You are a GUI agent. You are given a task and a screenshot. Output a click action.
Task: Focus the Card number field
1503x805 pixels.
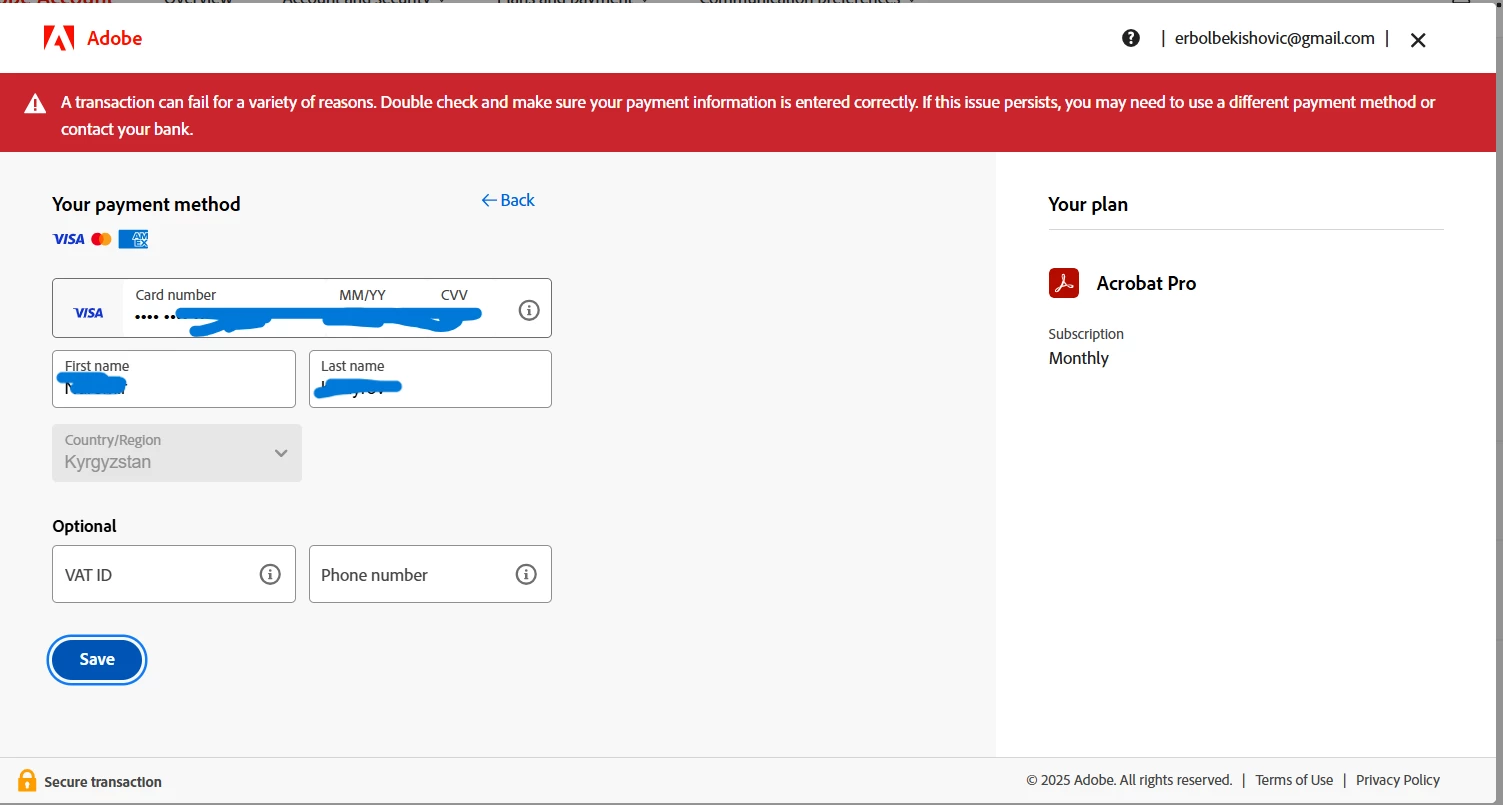(x=225, y=307)
